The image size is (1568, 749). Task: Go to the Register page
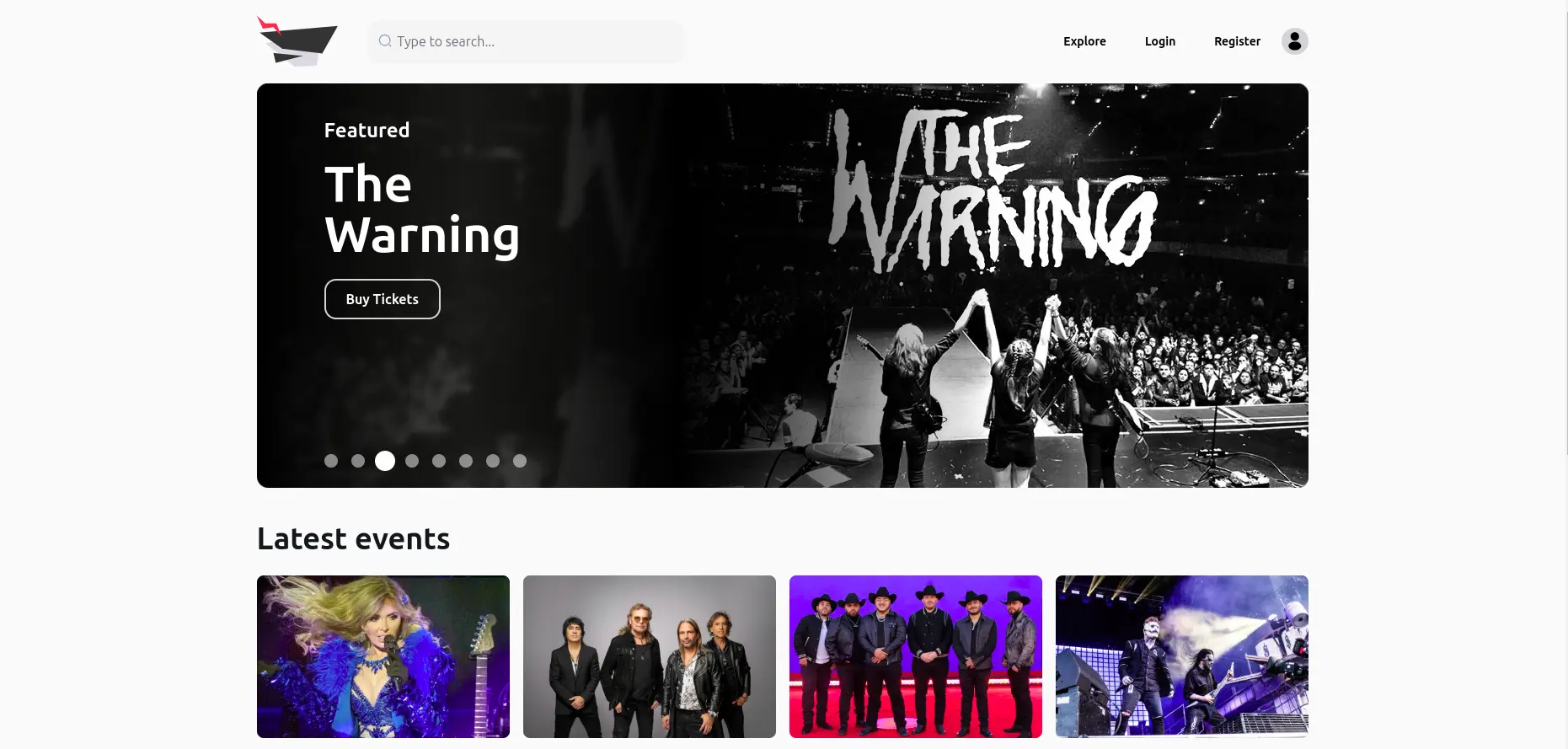[x=1237, y=41]
